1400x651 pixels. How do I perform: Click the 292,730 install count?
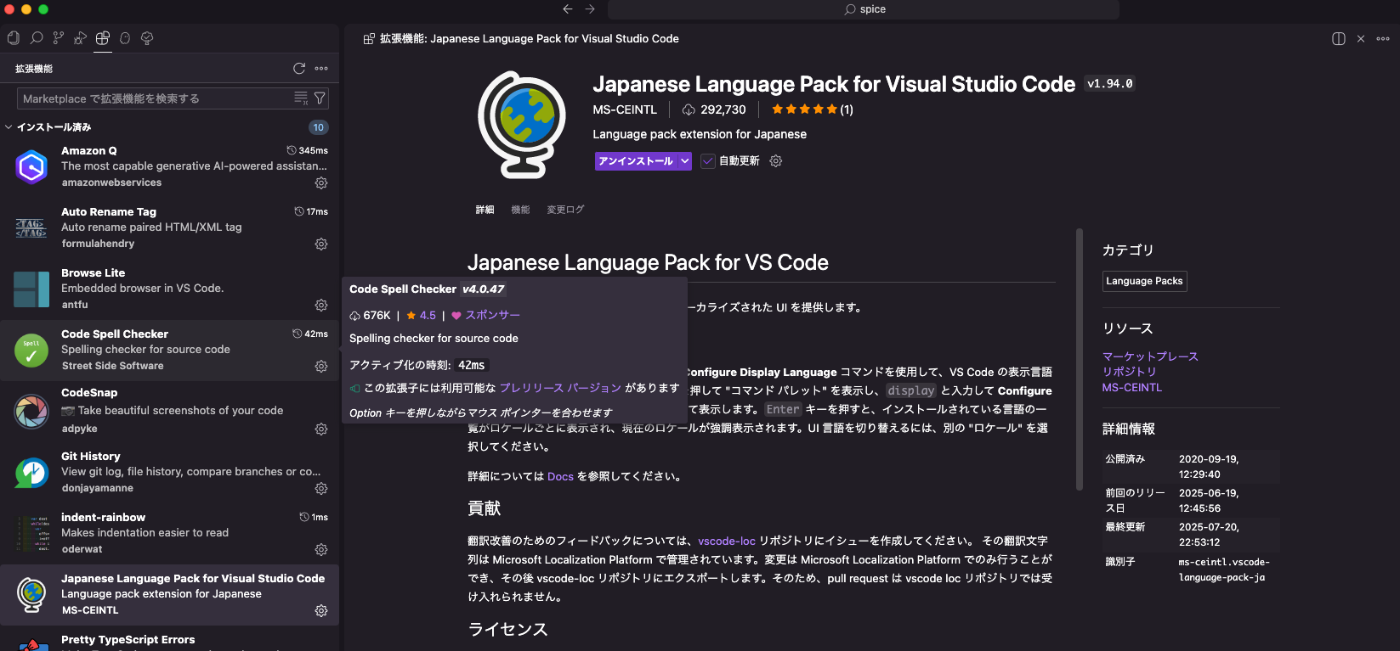click(714, 110)
